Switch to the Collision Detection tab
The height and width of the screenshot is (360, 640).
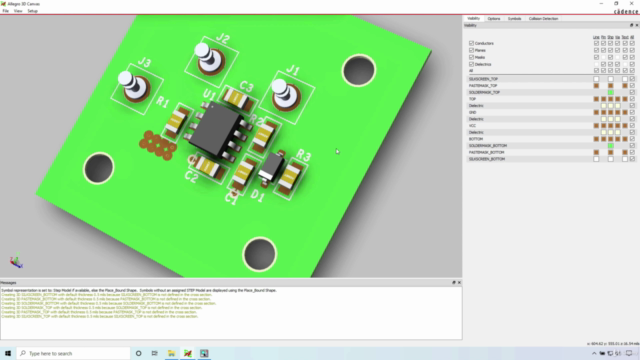(x=543, y=19)
